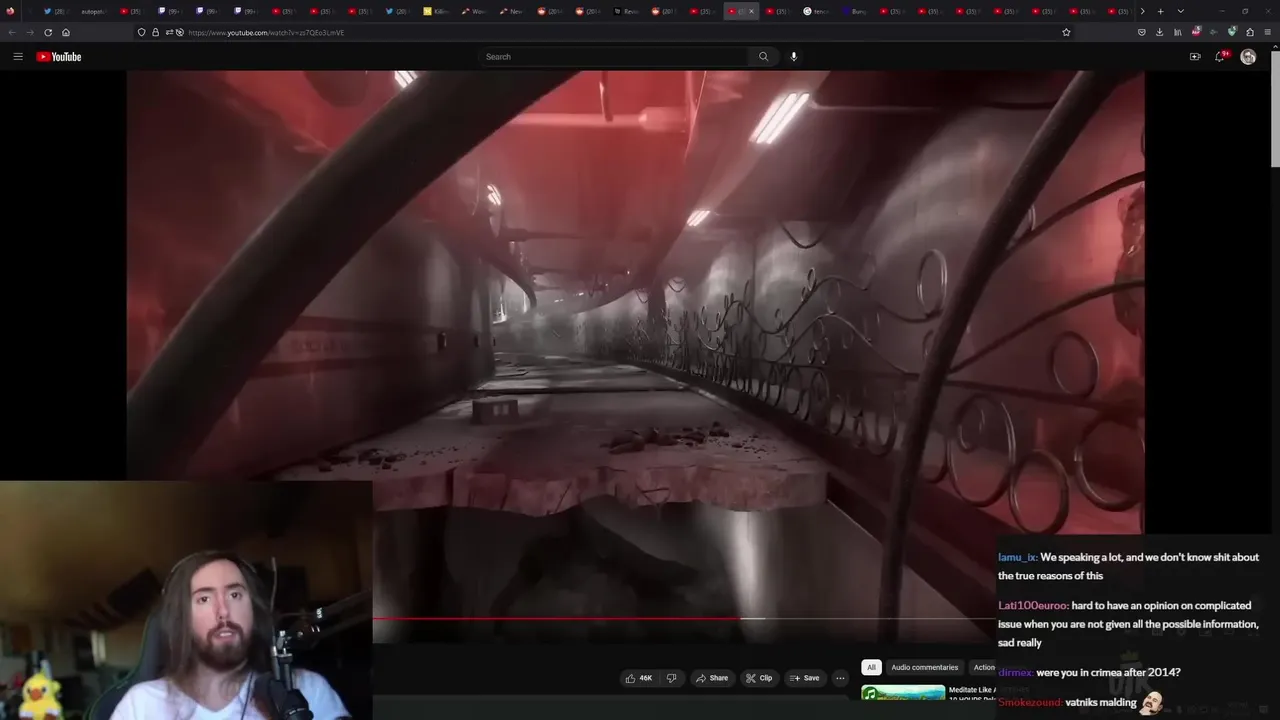The height and width of the screenshot is (720, 1280).
Task: Open the Create video camera icon
Action: coord(1195,57)
